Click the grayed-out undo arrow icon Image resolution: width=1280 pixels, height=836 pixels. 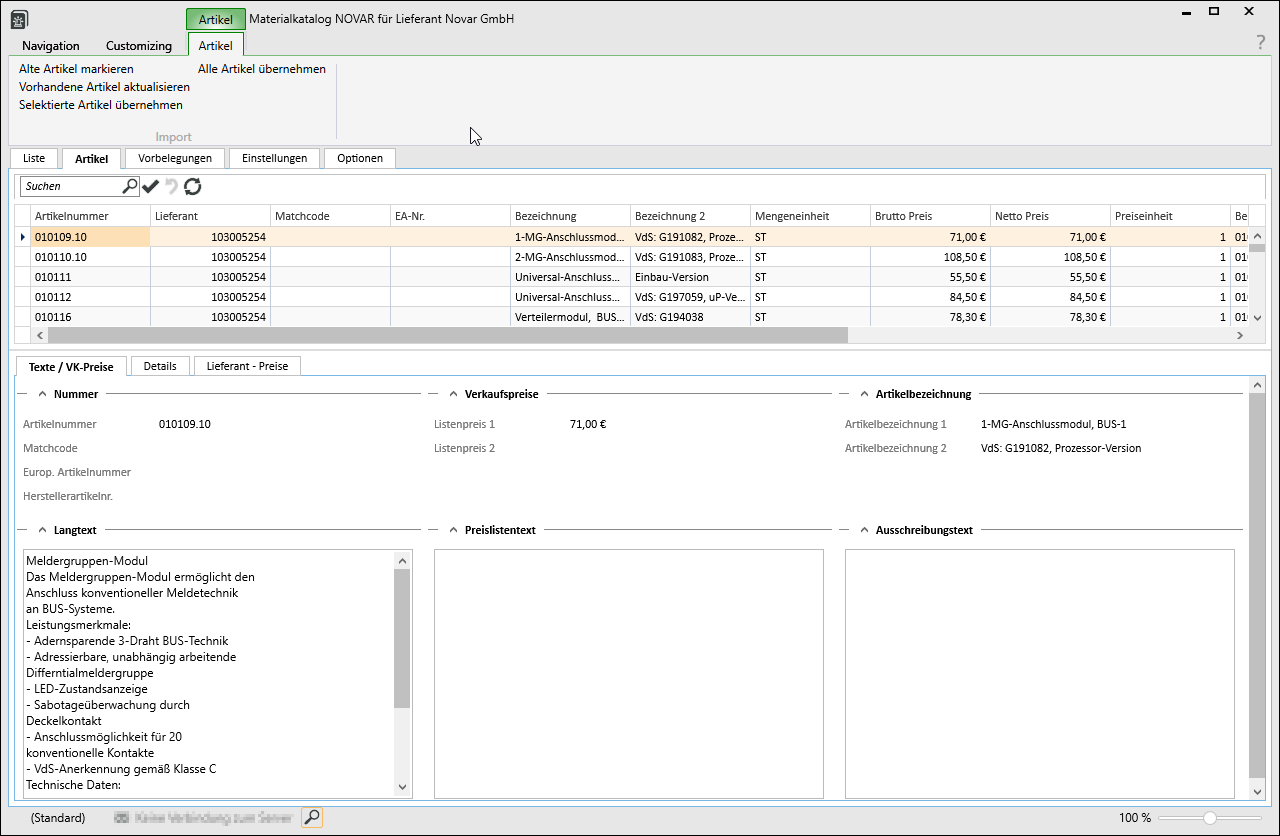point(172,186)
